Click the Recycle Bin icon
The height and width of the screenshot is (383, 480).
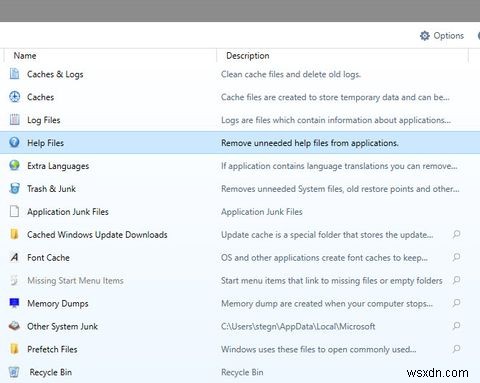pyautogui.click(x=14, y=372)
